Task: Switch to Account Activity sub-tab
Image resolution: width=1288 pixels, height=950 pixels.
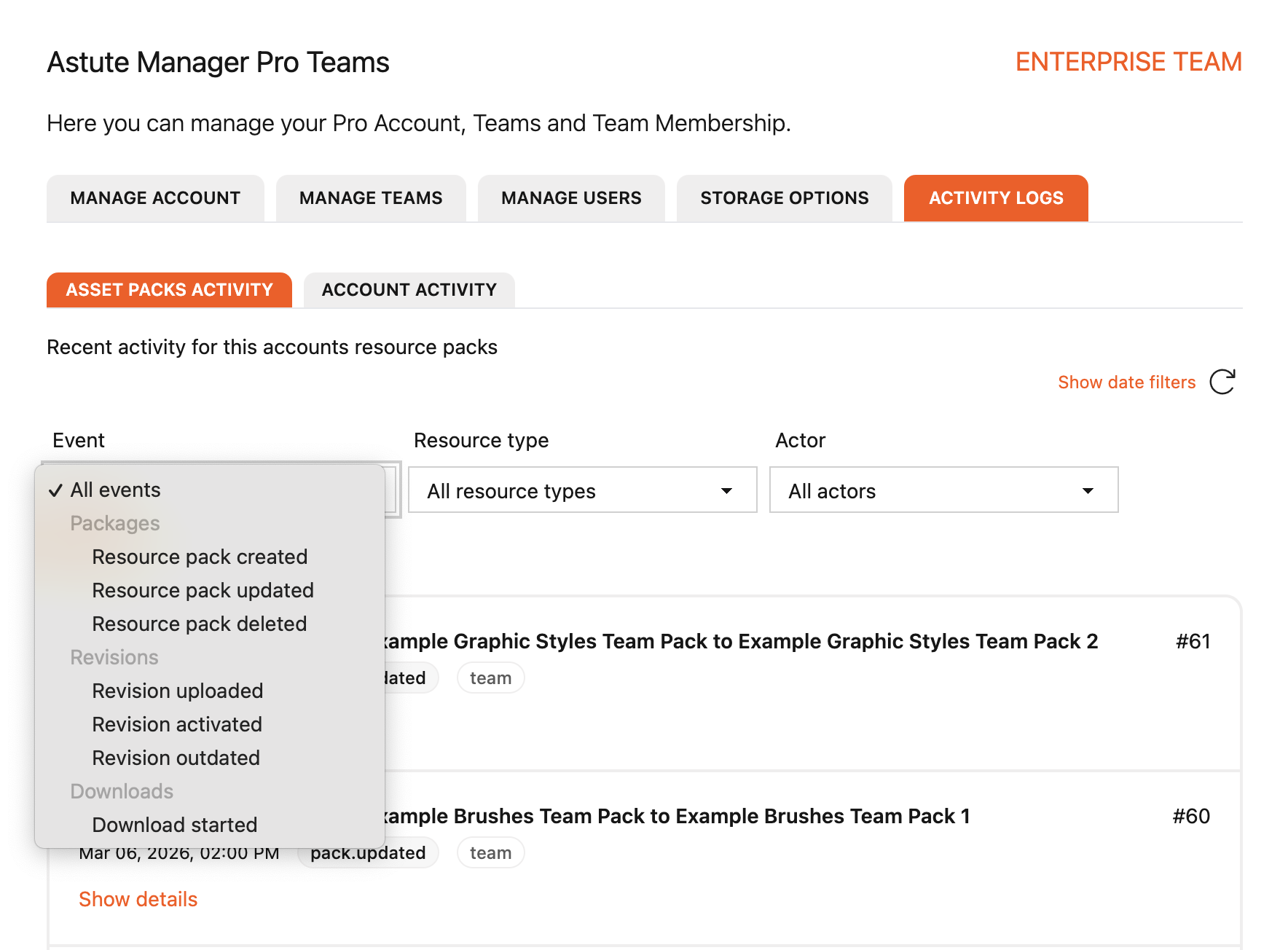Action: (x=409, y=290)
